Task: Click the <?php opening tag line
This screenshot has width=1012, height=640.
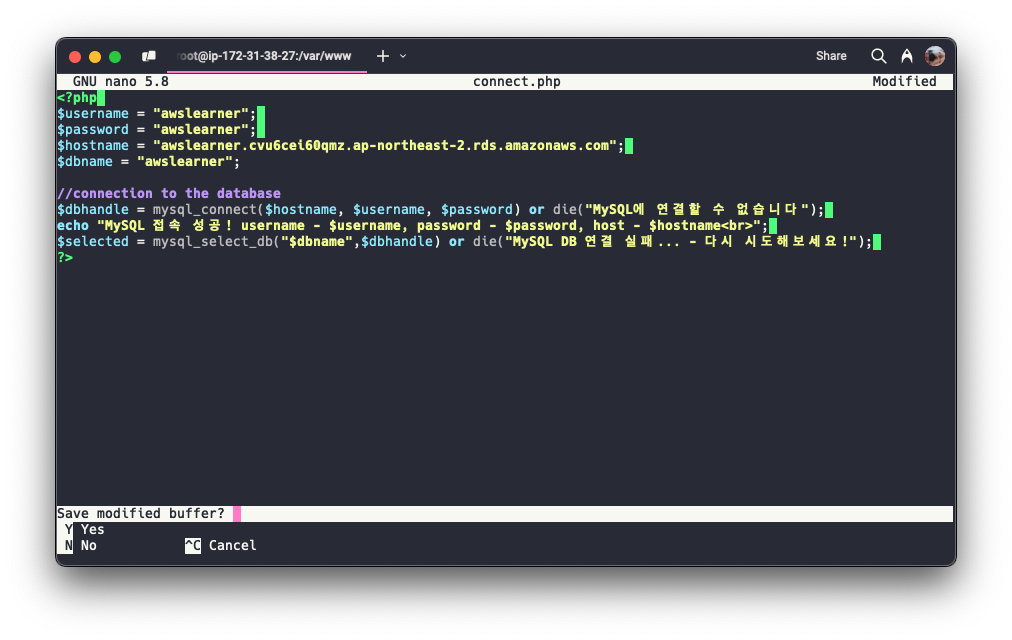Action: coord(77,98)
